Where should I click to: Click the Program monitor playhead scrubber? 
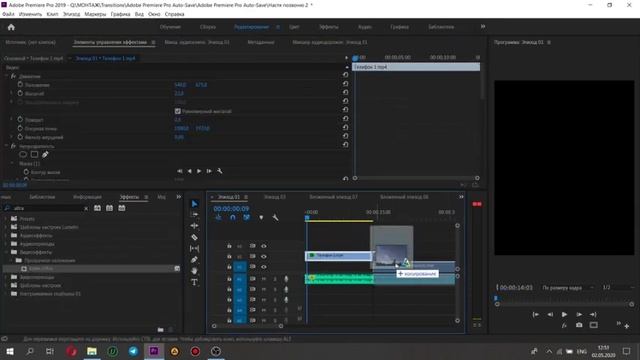pos(496,298)
